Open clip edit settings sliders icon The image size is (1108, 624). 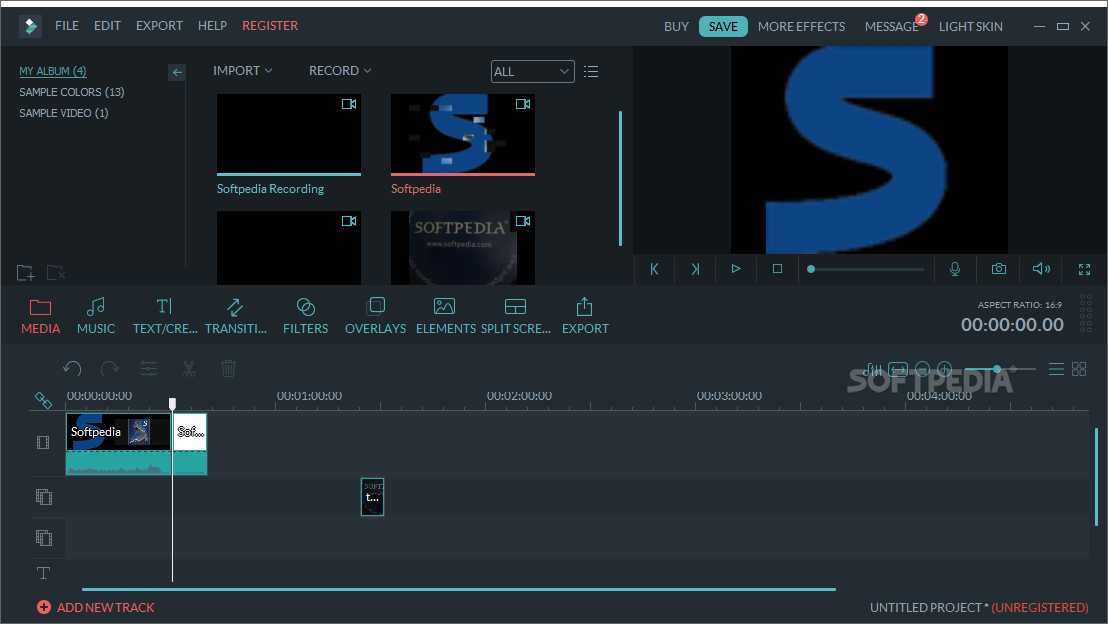tap(149, 368)
